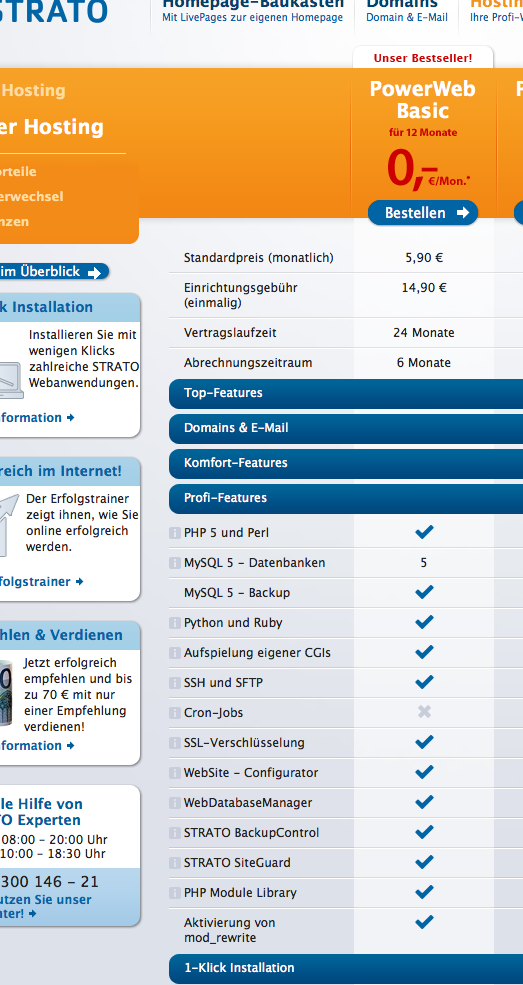Click the info icon next to Cron-Jobs

click(x=175, y=713)
